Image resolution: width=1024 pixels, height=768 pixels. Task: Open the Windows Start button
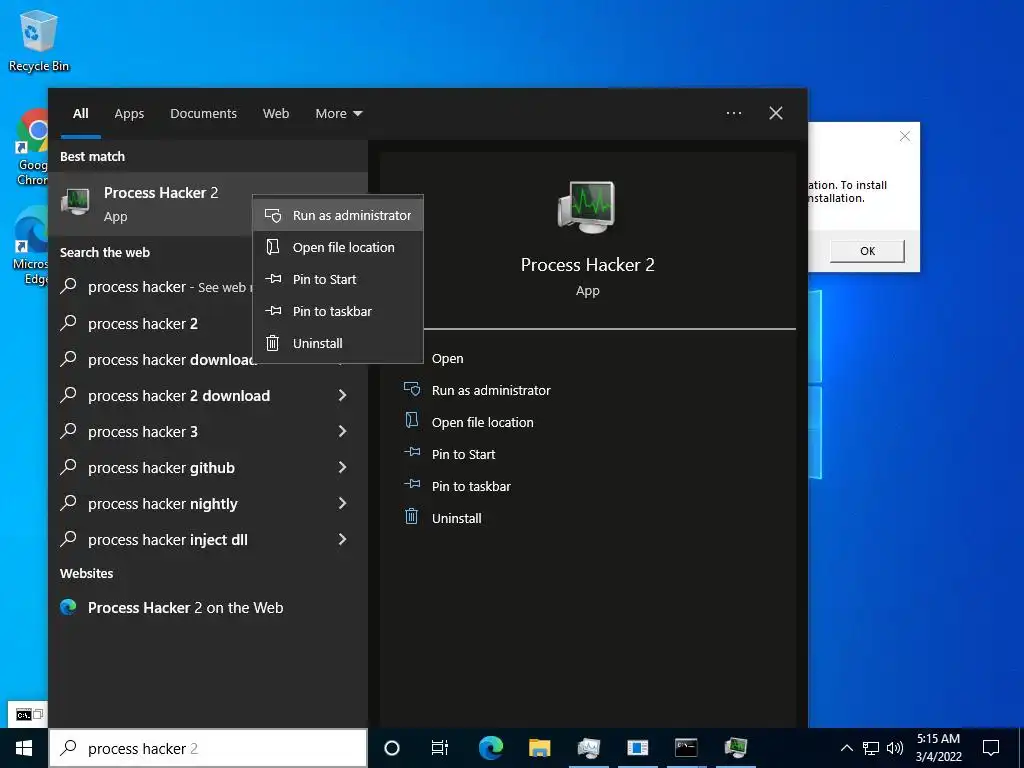[24, 748]
